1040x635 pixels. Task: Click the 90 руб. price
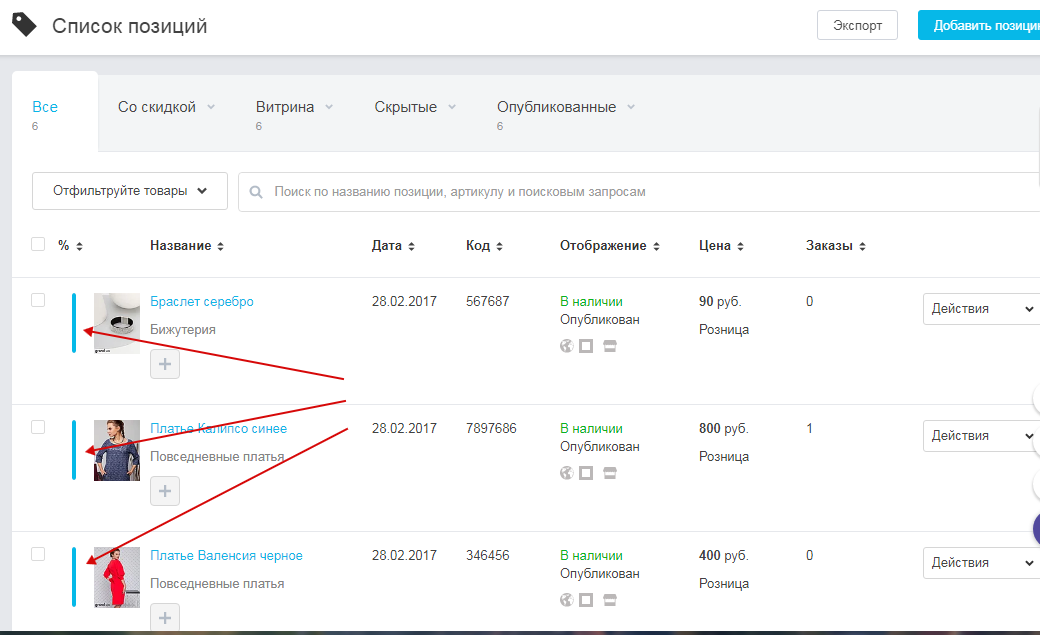point(720,301)
